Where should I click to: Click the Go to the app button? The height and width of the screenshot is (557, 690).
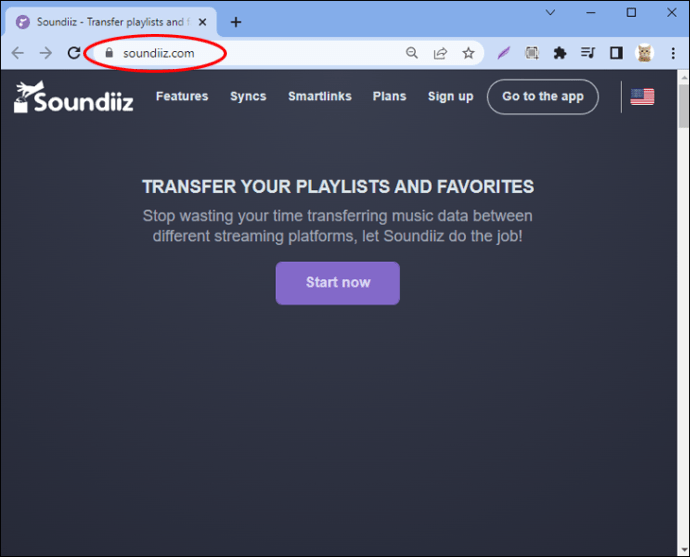point(543,97)
